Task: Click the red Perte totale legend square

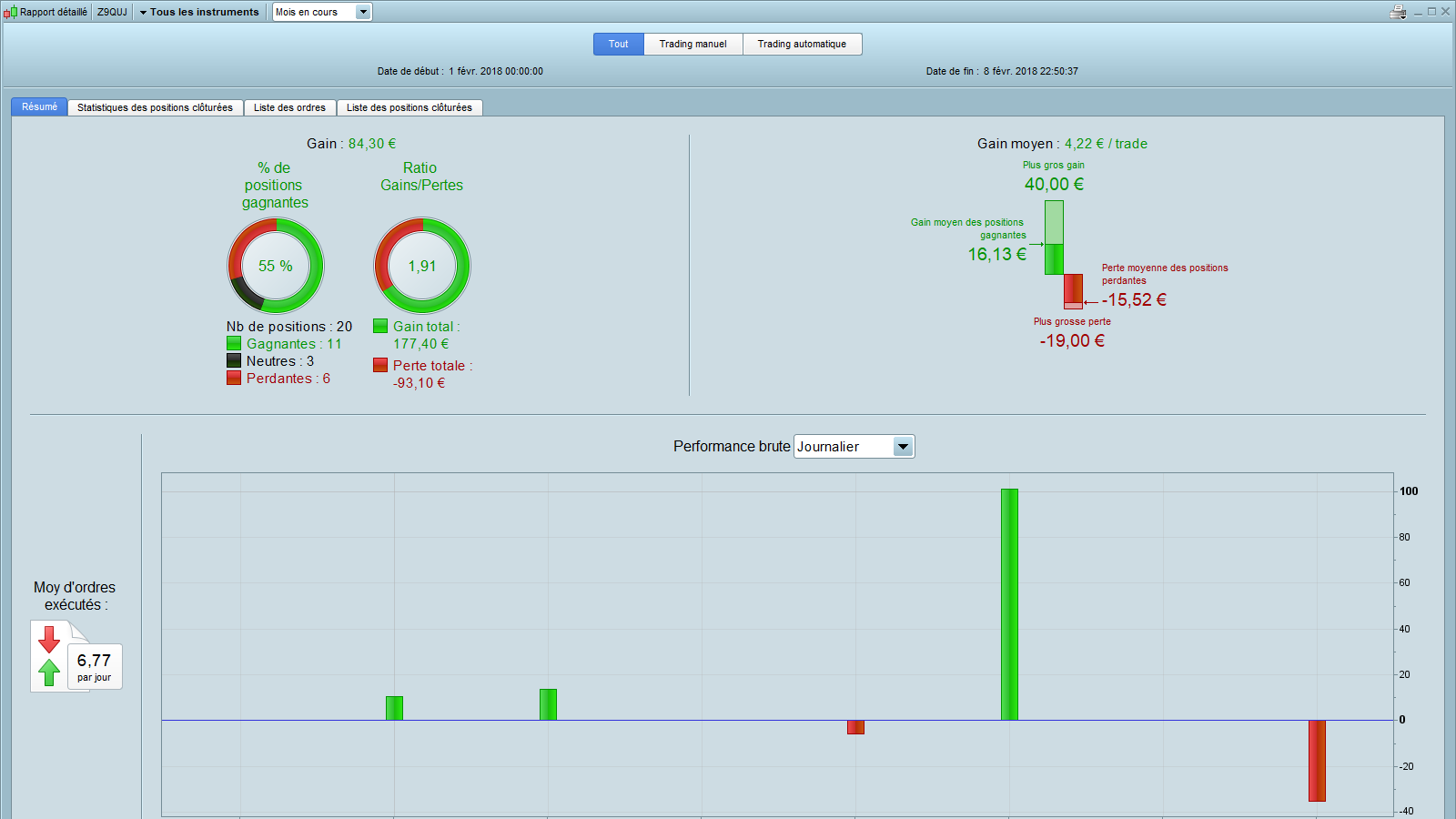Action: [x=380, y=365]
